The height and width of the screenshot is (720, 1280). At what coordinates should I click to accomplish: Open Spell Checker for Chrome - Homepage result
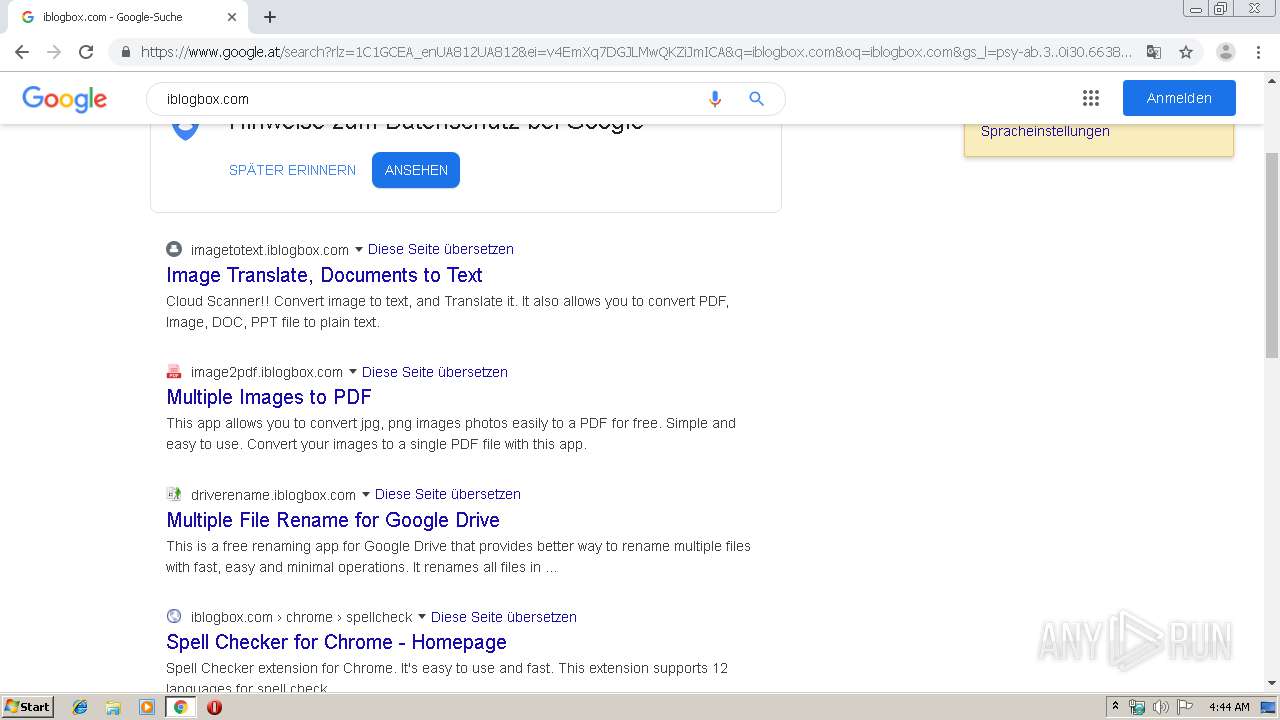point(336,642)
